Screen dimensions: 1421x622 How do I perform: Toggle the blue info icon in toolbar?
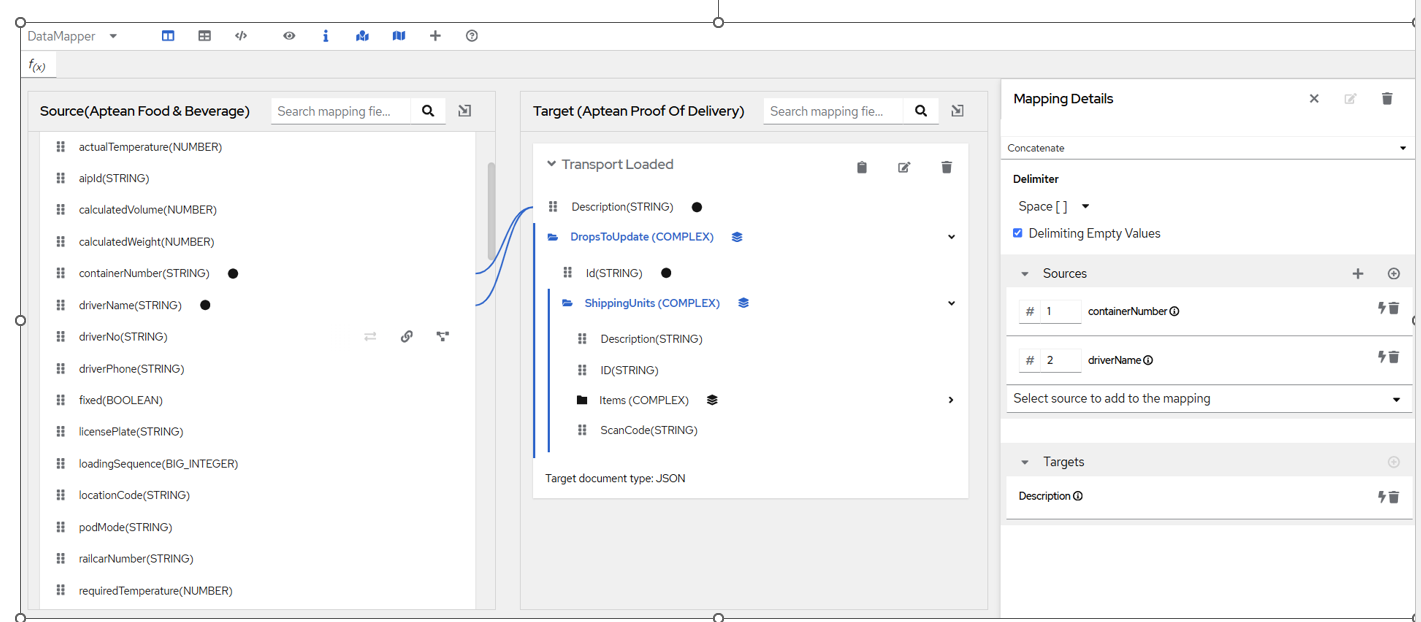[326, 36]
